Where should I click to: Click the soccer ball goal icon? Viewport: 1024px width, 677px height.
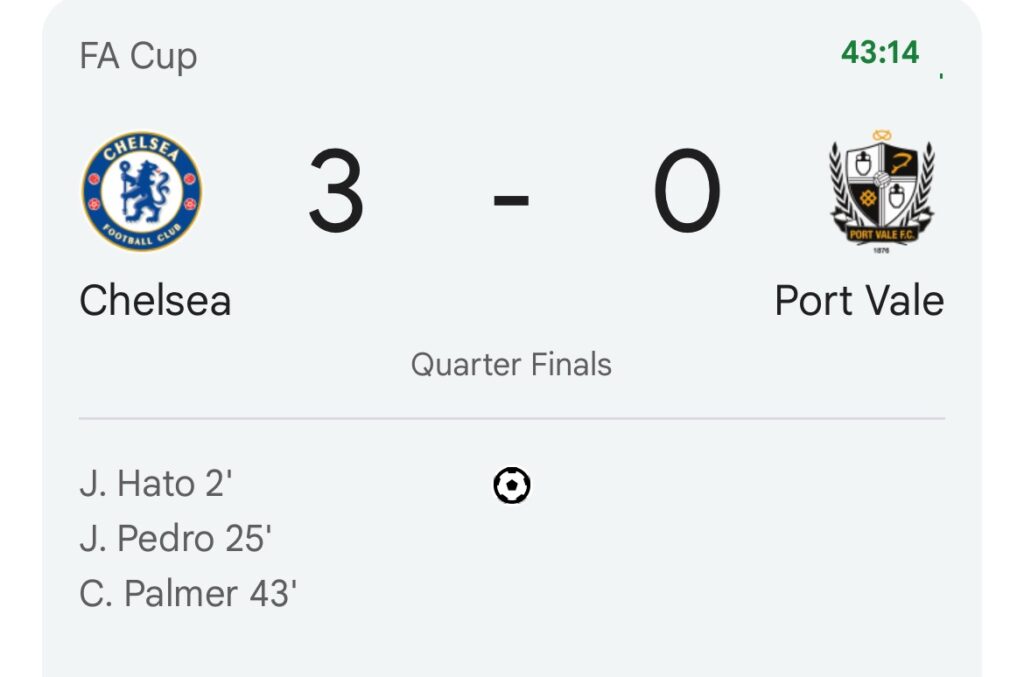512,486
